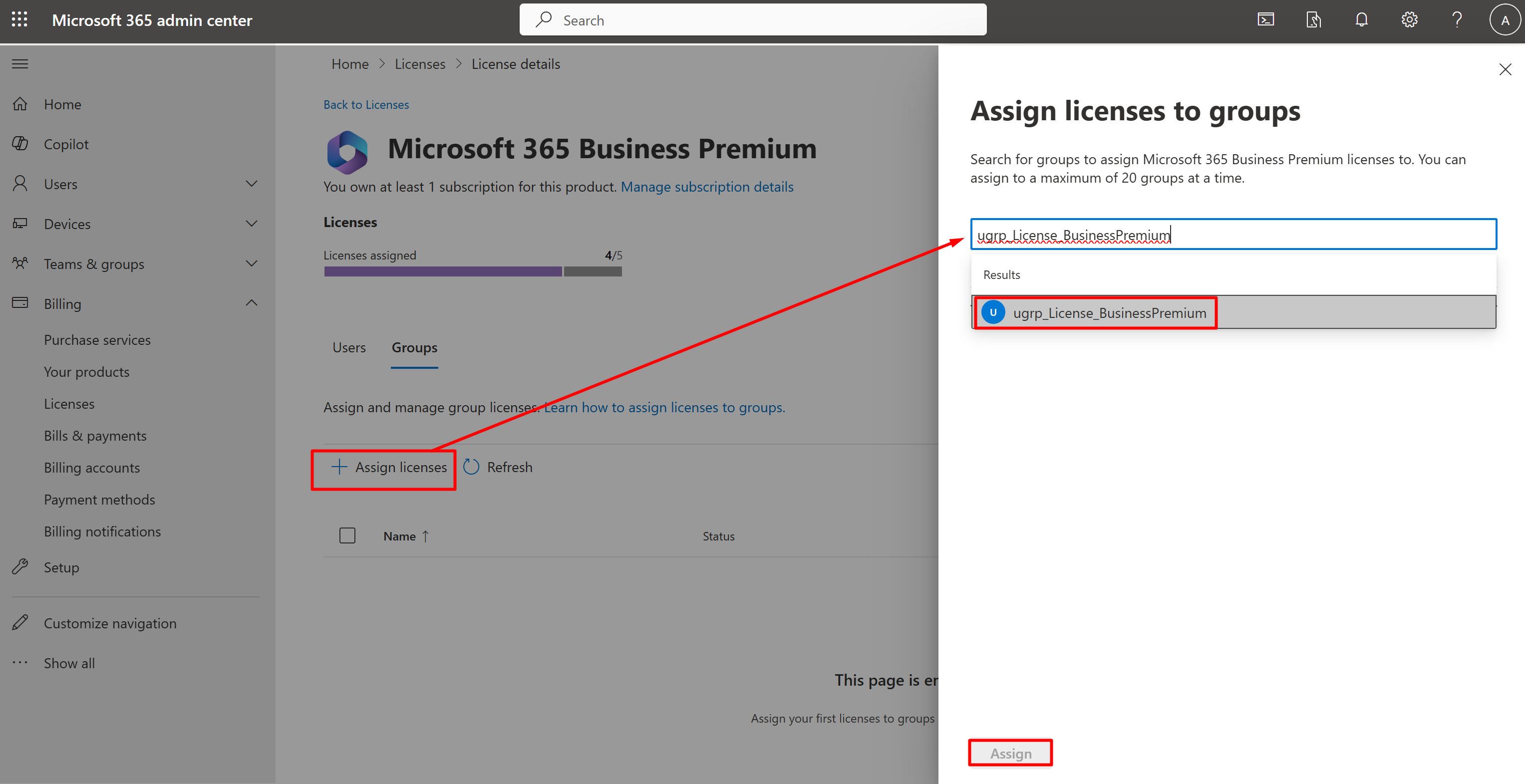The height and width of the screenshot is (784, 1525).
Task: Collapse the Billing section chevron
Action: [x=252, y=303]
